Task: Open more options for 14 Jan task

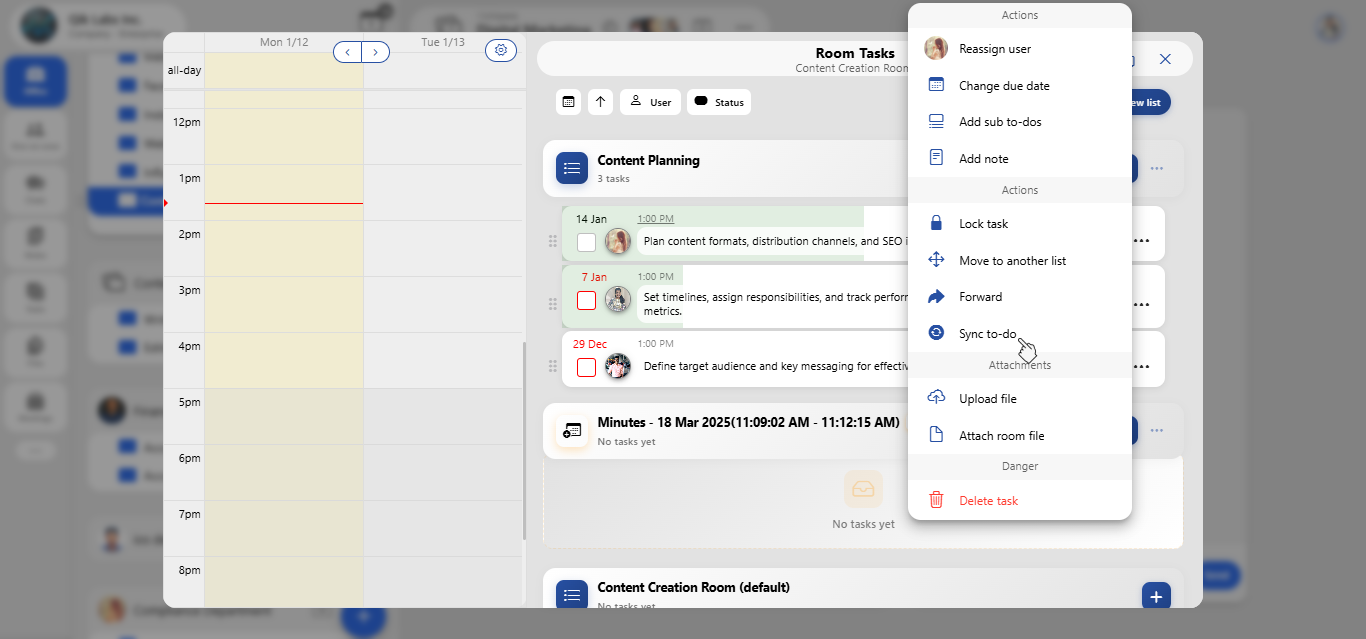Action: pyautogui.click(x=1141, y=241)
